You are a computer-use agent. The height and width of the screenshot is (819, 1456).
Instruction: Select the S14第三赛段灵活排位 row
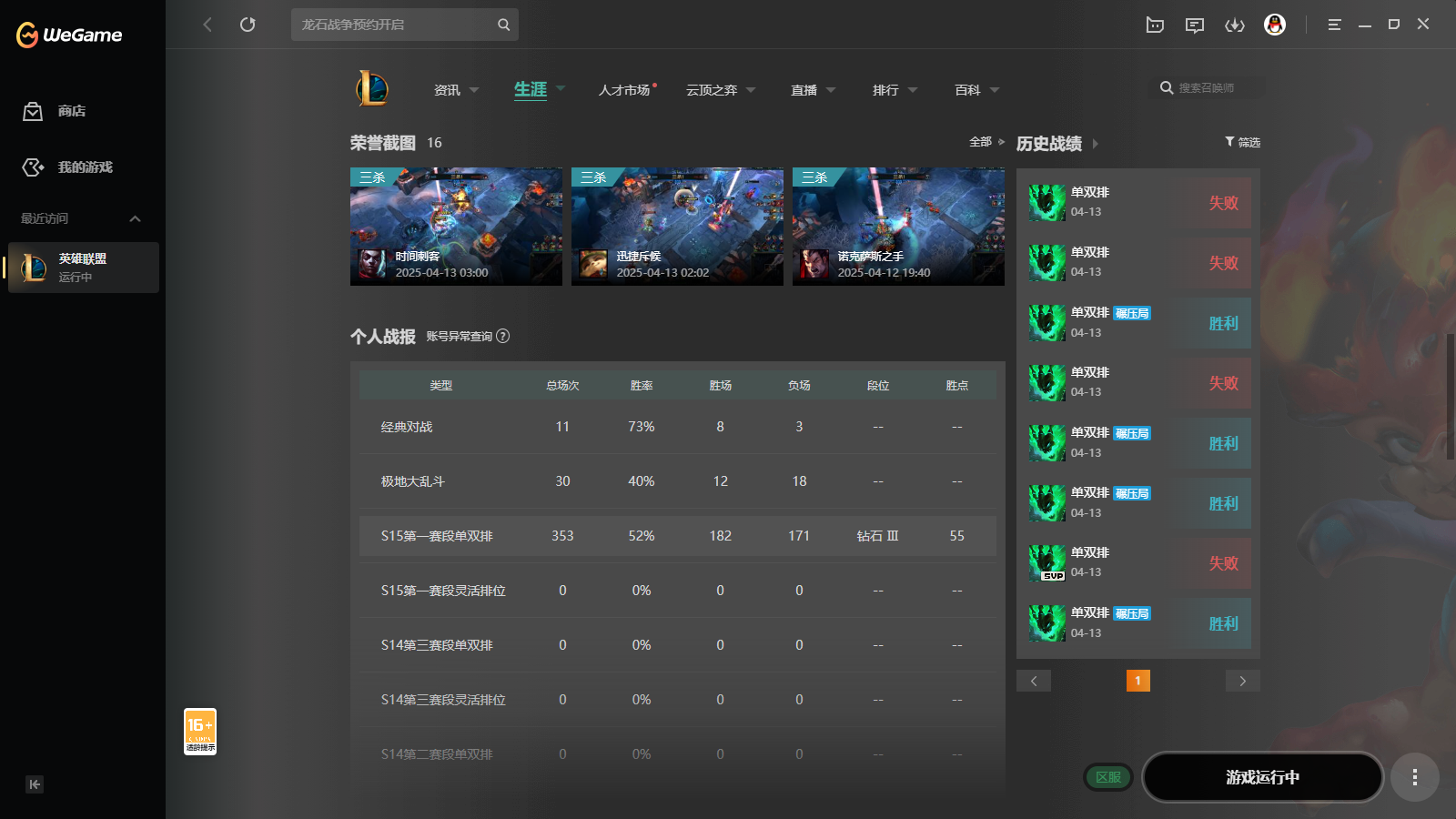click(x=677, y=700)
